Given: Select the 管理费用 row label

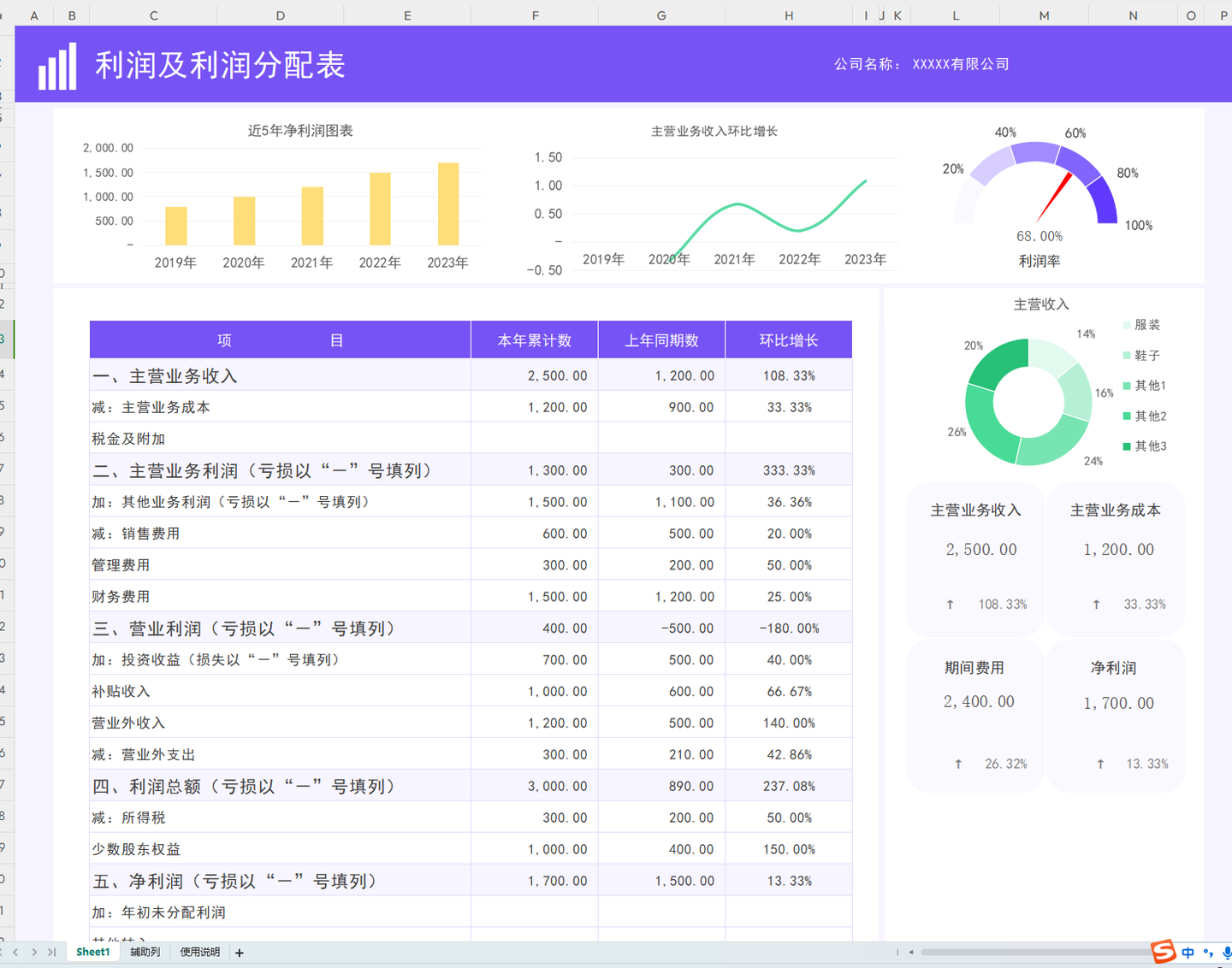Looking at the screenshot, I should coord(121,565).
